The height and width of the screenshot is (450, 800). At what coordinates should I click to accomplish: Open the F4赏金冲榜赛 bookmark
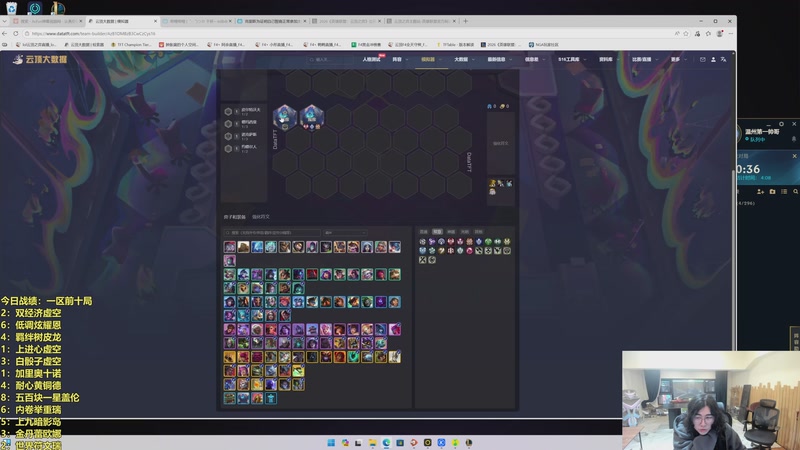[x=366, y=45]
